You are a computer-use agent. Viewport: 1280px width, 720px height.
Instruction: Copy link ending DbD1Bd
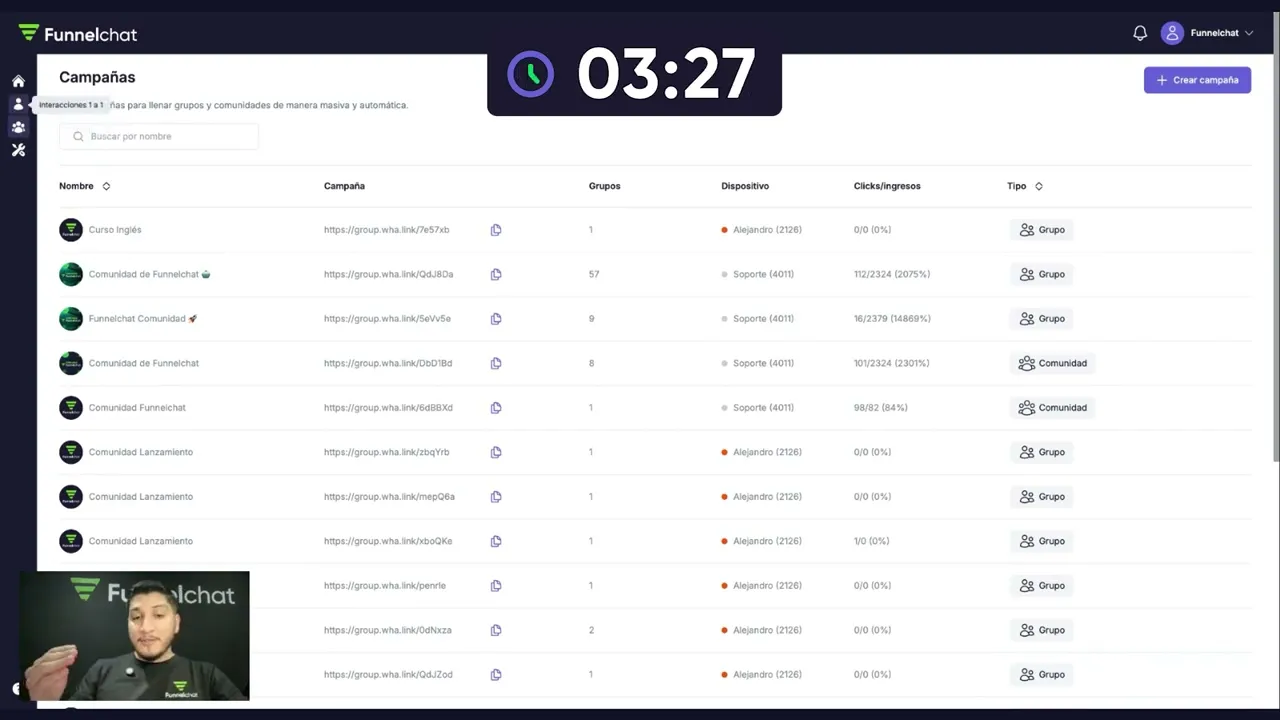point(496,363)
